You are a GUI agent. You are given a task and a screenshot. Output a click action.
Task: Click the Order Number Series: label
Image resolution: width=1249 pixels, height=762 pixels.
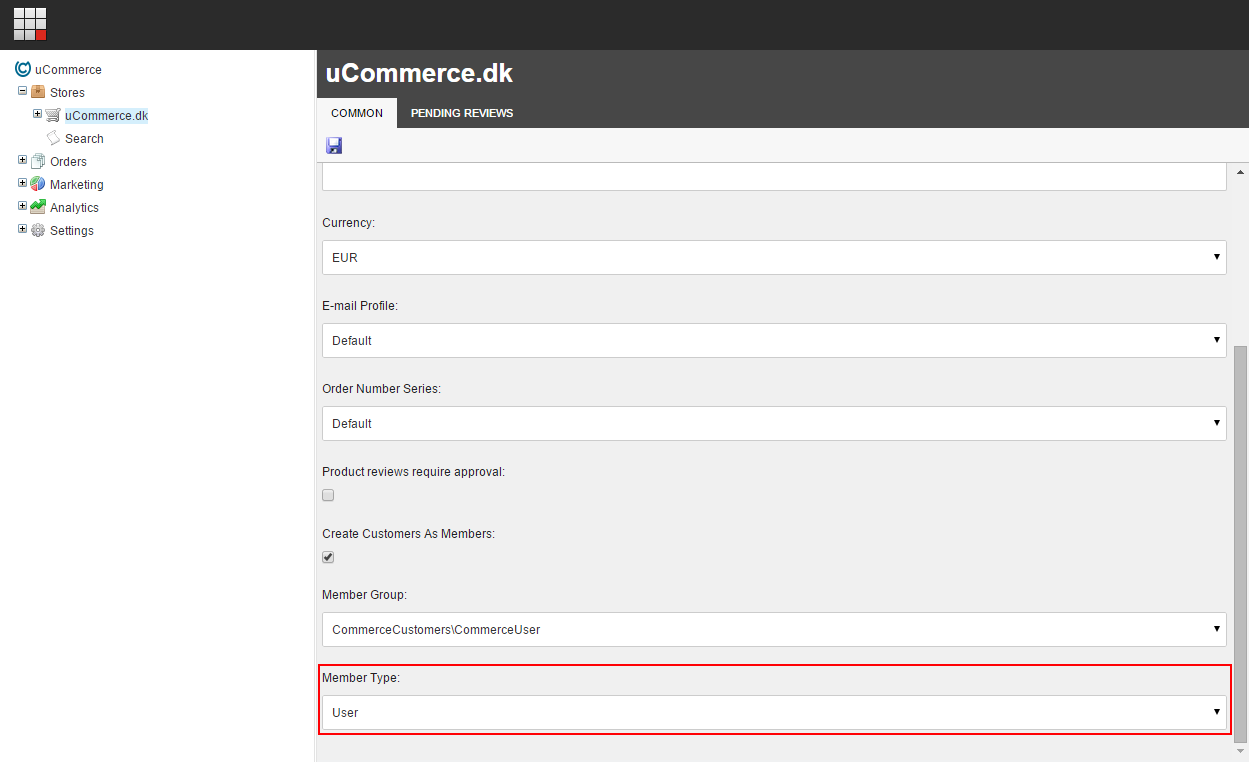coord(381,389)
